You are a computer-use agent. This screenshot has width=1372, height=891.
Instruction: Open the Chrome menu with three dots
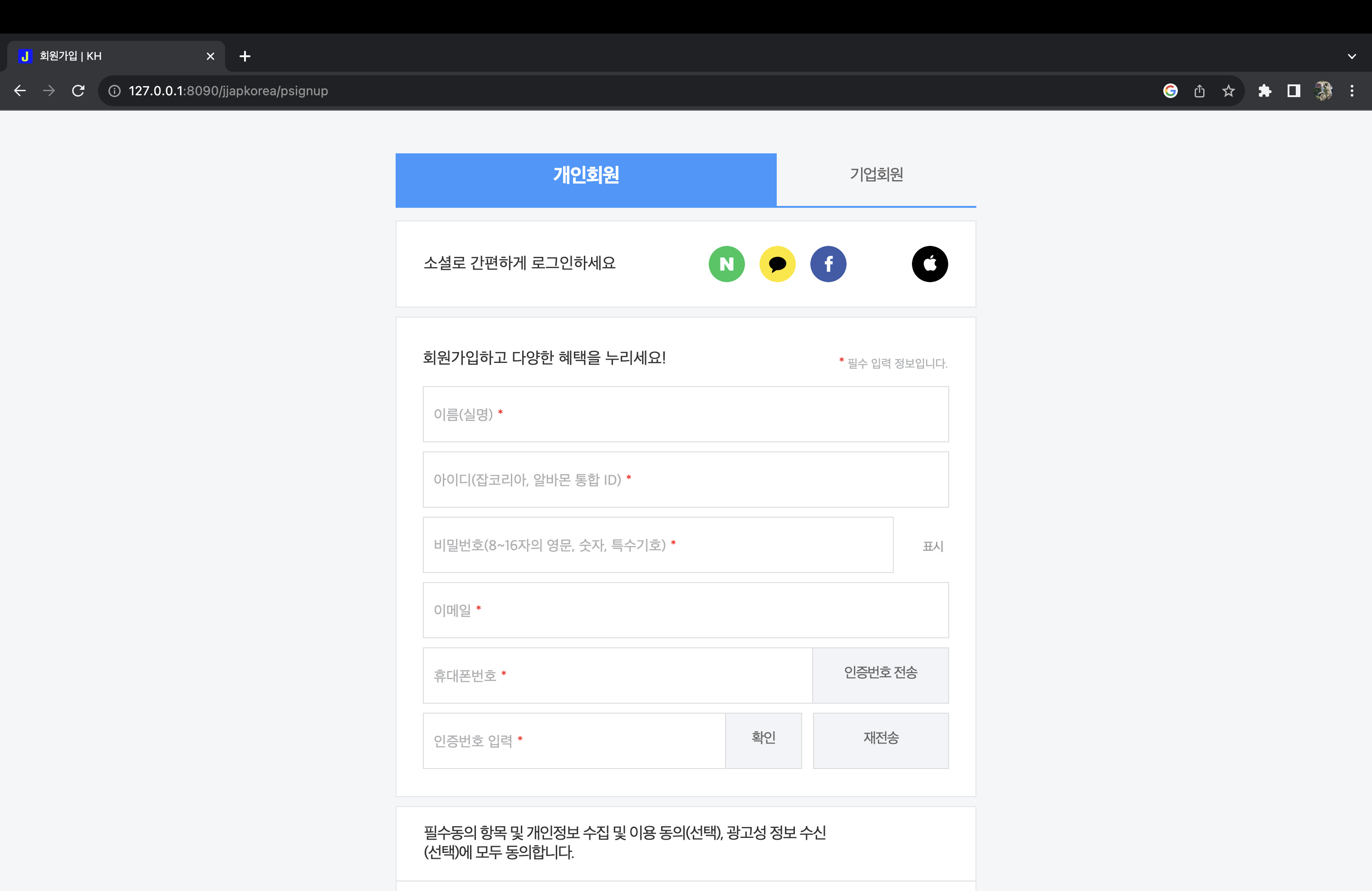(x=1353, y=90)
